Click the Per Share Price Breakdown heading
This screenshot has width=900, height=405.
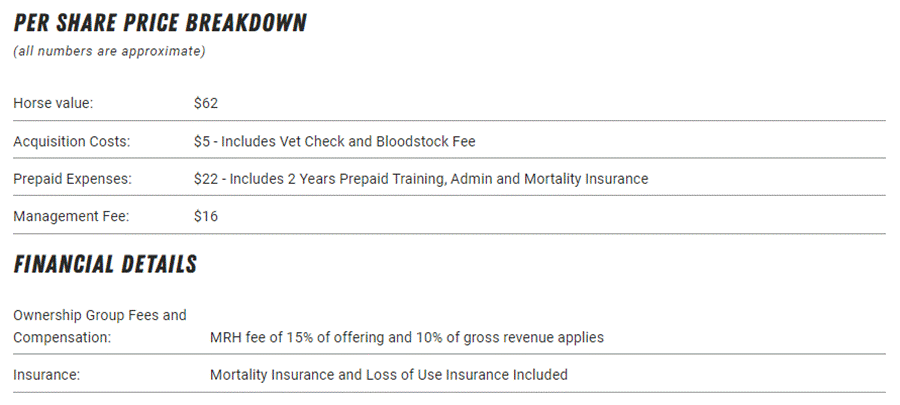(160, 23)
